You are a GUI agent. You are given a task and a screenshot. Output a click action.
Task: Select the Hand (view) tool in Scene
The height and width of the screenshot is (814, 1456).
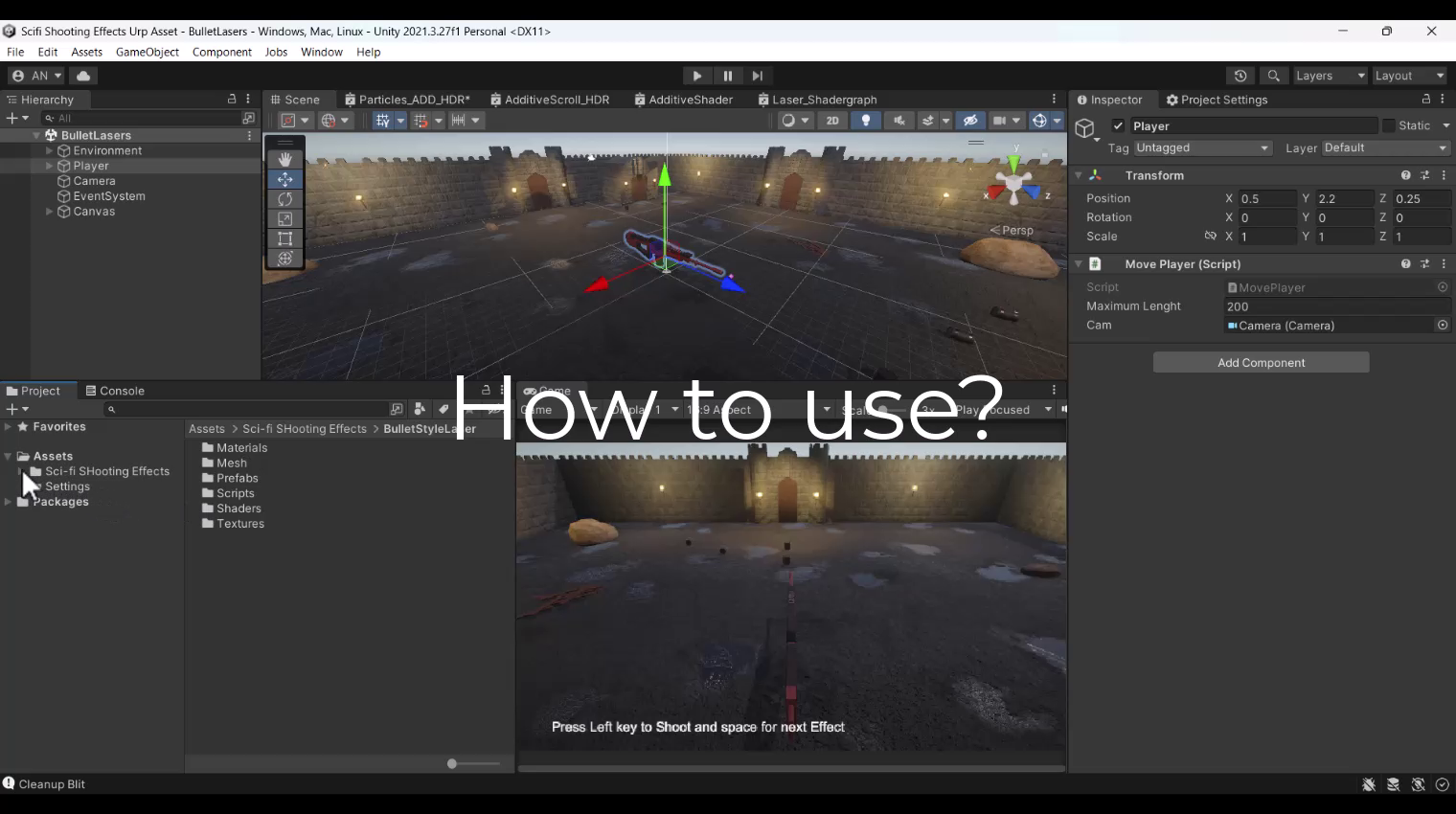pyautogui.click(x=284, y=159)
